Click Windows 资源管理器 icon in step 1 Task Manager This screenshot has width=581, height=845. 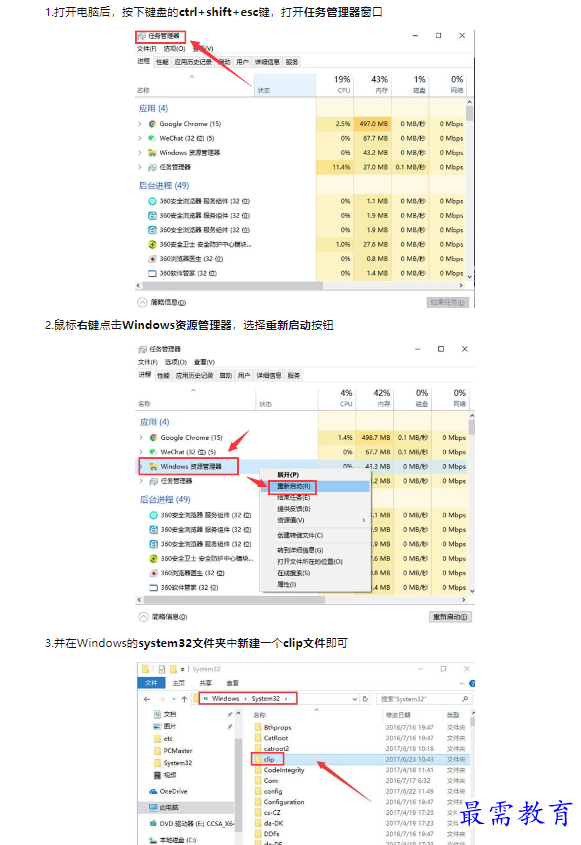pyautogui.click(x=153, y=153)
